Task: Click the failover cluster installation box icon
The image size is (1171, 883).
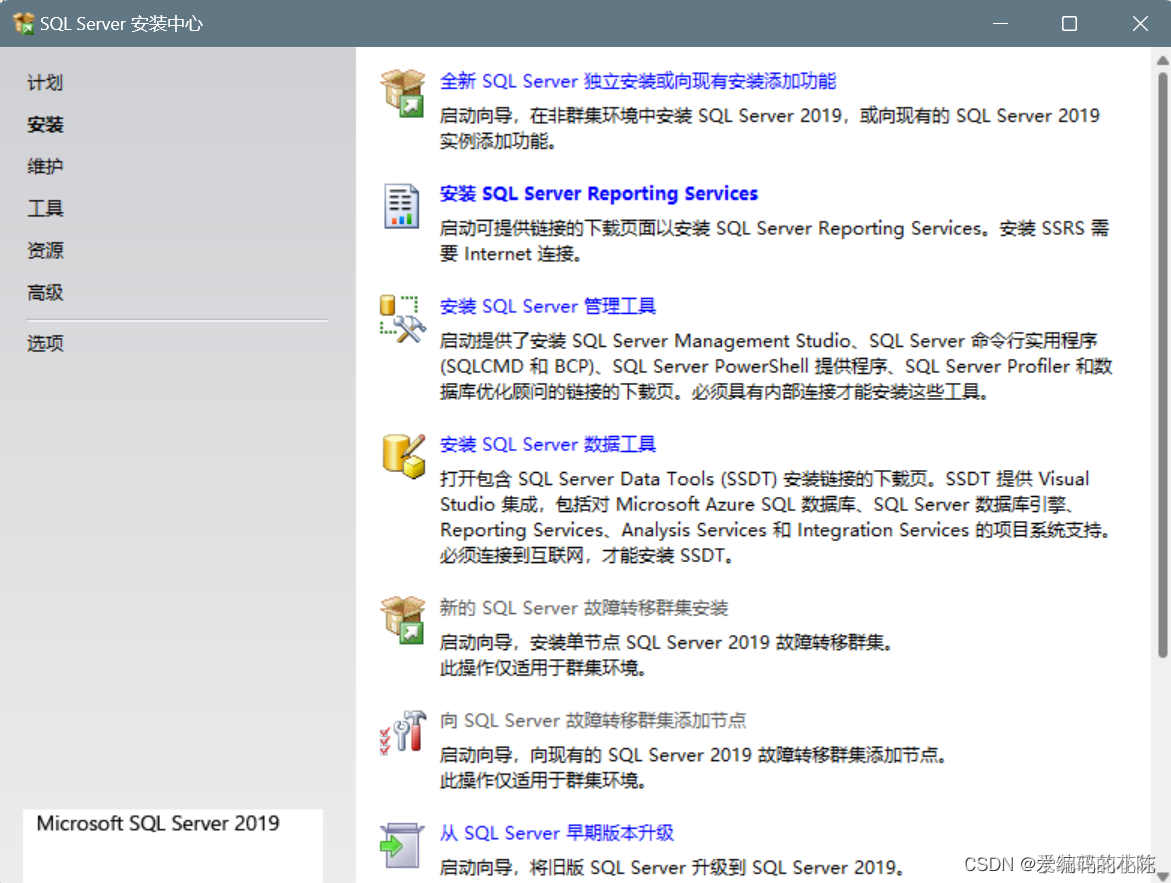Action: (403, 619)
